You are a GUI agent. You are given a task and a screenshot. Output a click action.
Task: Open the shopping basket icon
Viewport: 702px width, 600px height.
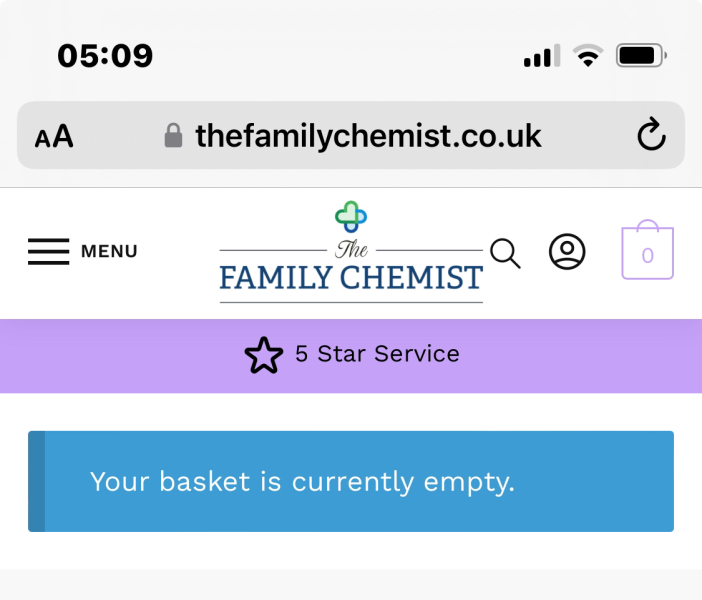[647, 252]
